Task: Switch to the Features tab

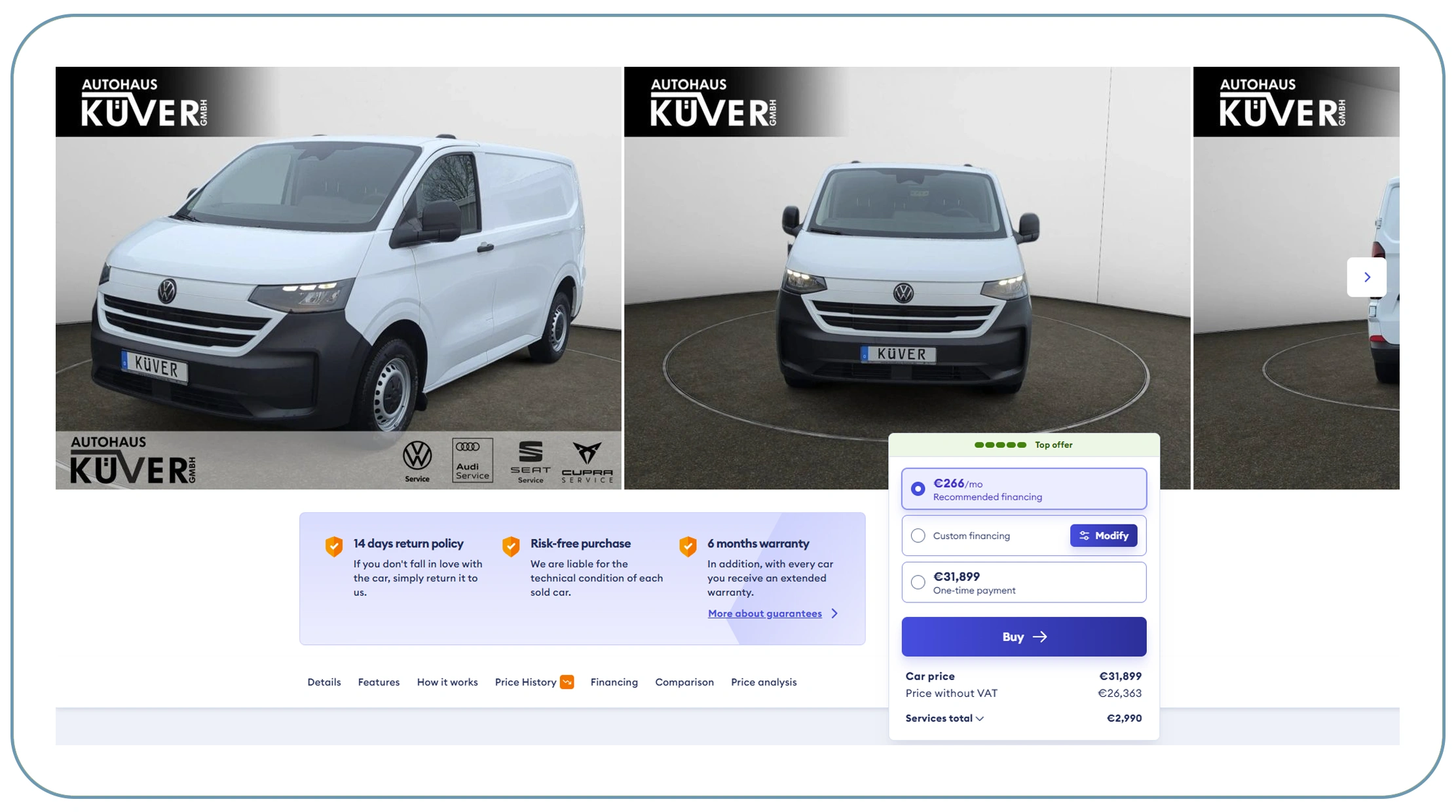Action: pos(379,682)
